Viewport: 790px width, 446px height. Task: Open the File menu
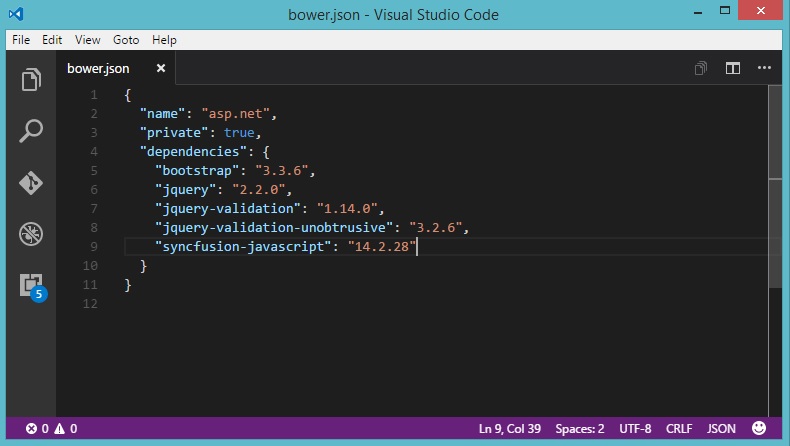(21, 40)
